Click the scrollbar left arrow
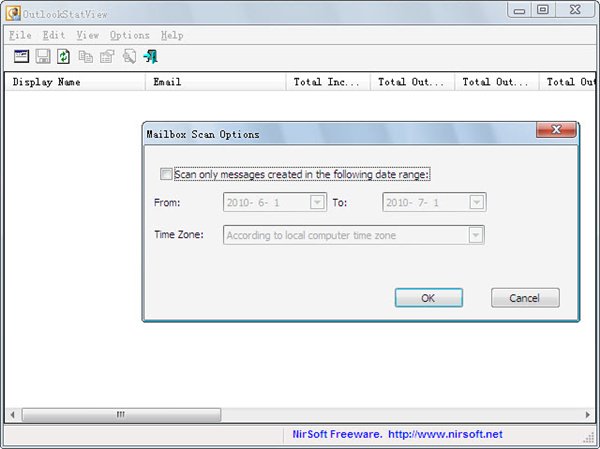Screen dimensions: 600x449 13,415
